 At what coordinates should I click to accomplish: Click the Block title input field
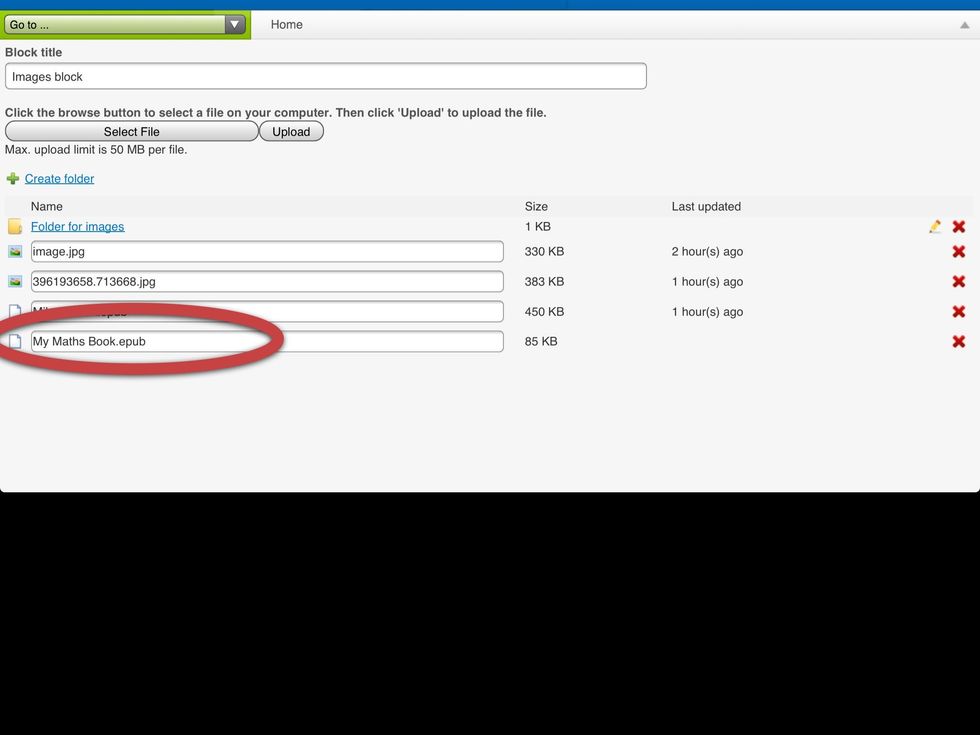pos(326,76)
